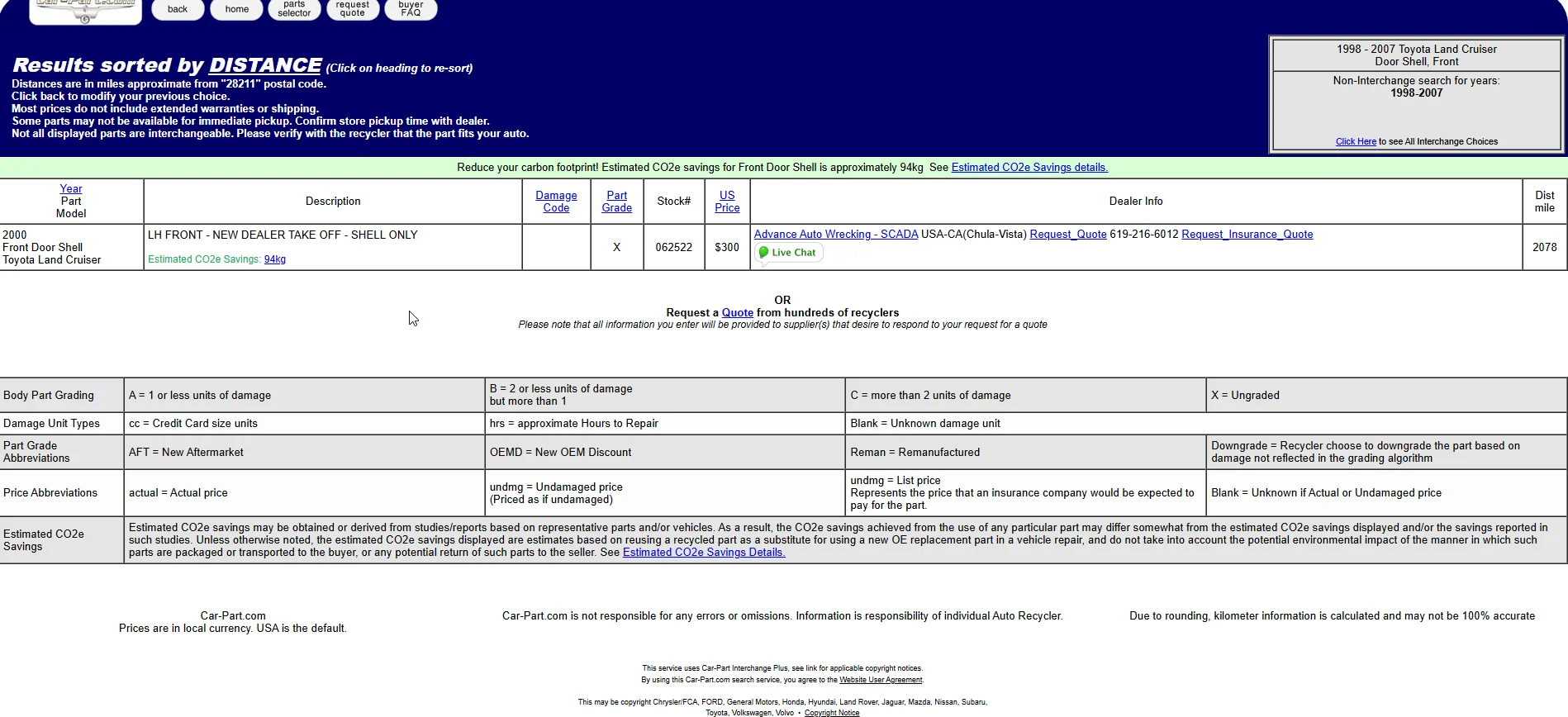Viewport: 1568px width, 717px height.
Task: Start a Live Chat with dealer
Action: pos(788,253)
